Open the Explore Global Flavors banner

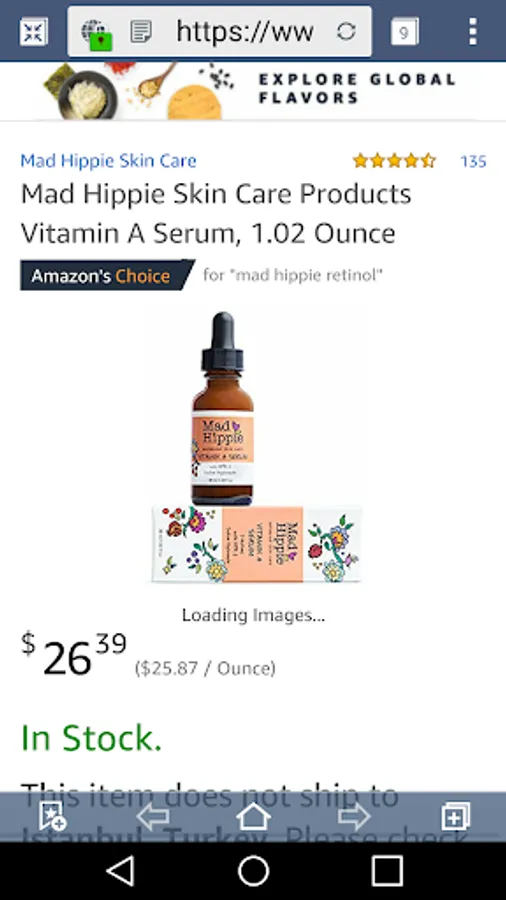tap(253, 90)
